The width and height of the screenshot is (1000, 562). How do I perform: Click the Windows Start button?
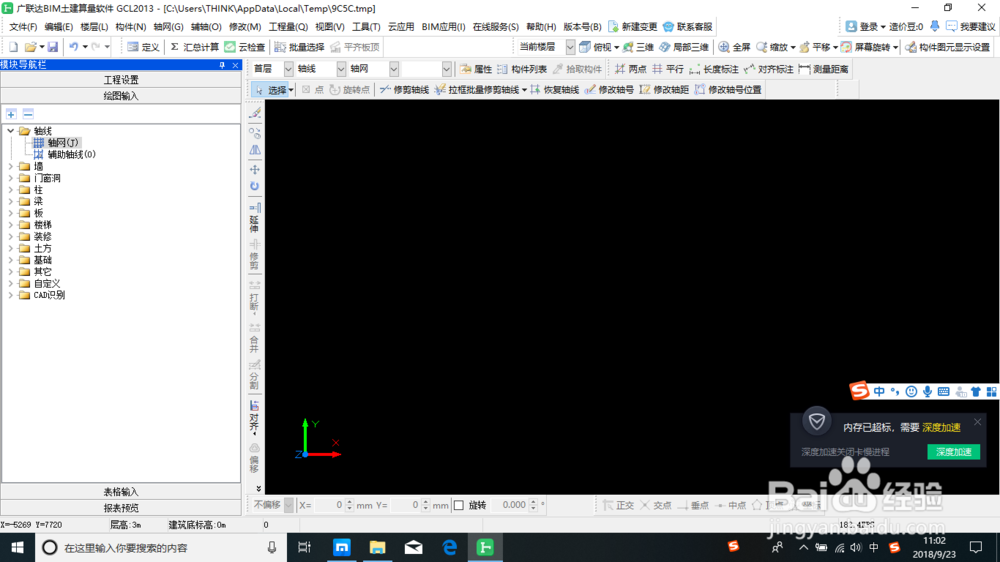(x=17, y=548)
